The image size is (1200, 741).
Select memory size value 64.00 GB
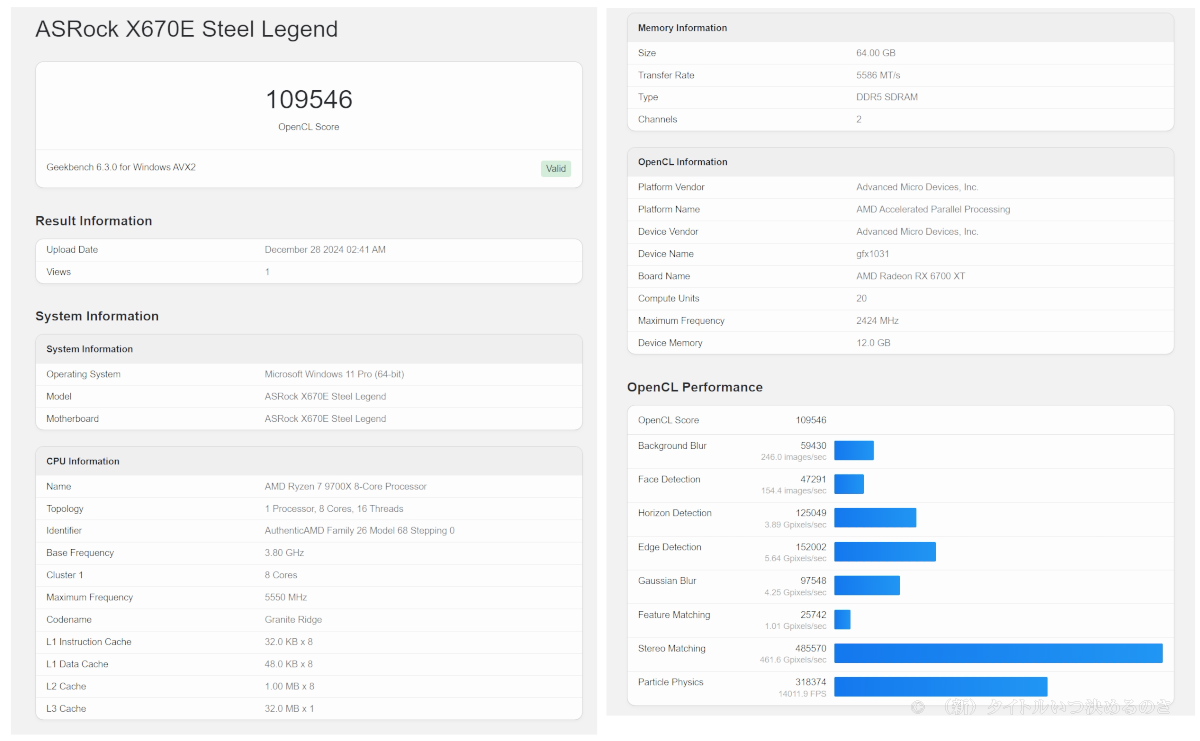pos(876,53)
